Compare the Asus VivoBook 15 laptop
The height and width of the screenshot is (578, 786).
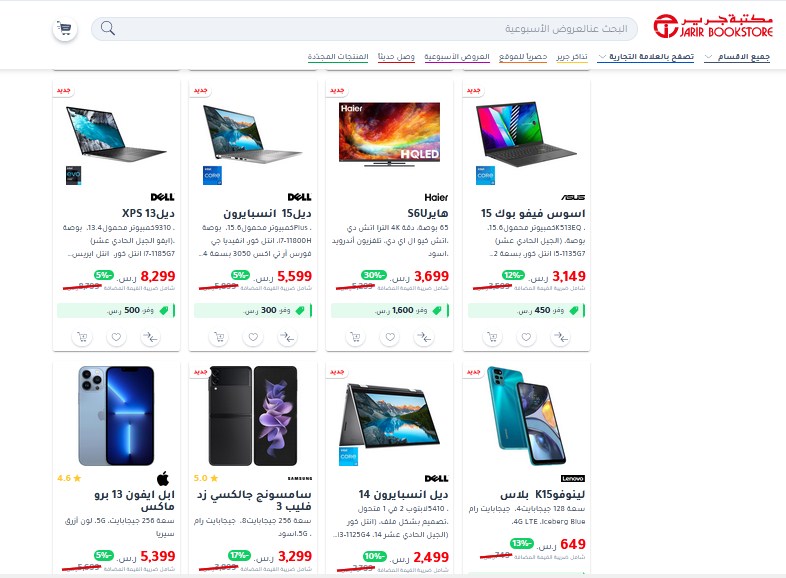click(560, 337)
